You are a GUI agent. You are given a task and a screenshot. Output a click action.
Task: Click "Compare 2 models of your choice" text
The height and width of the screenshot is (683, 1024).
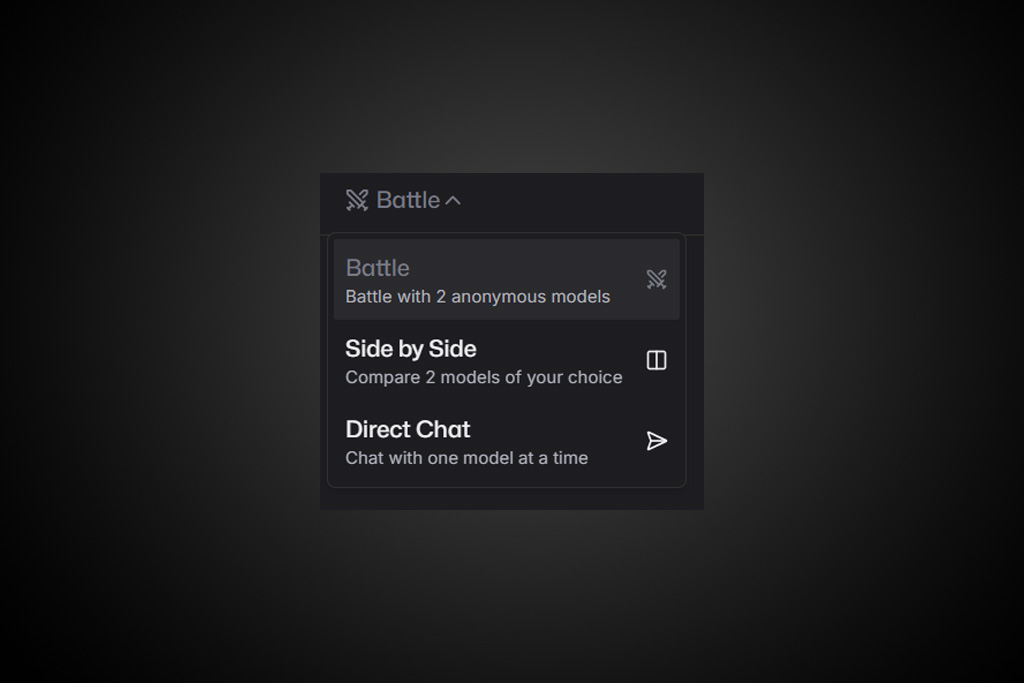483,377
